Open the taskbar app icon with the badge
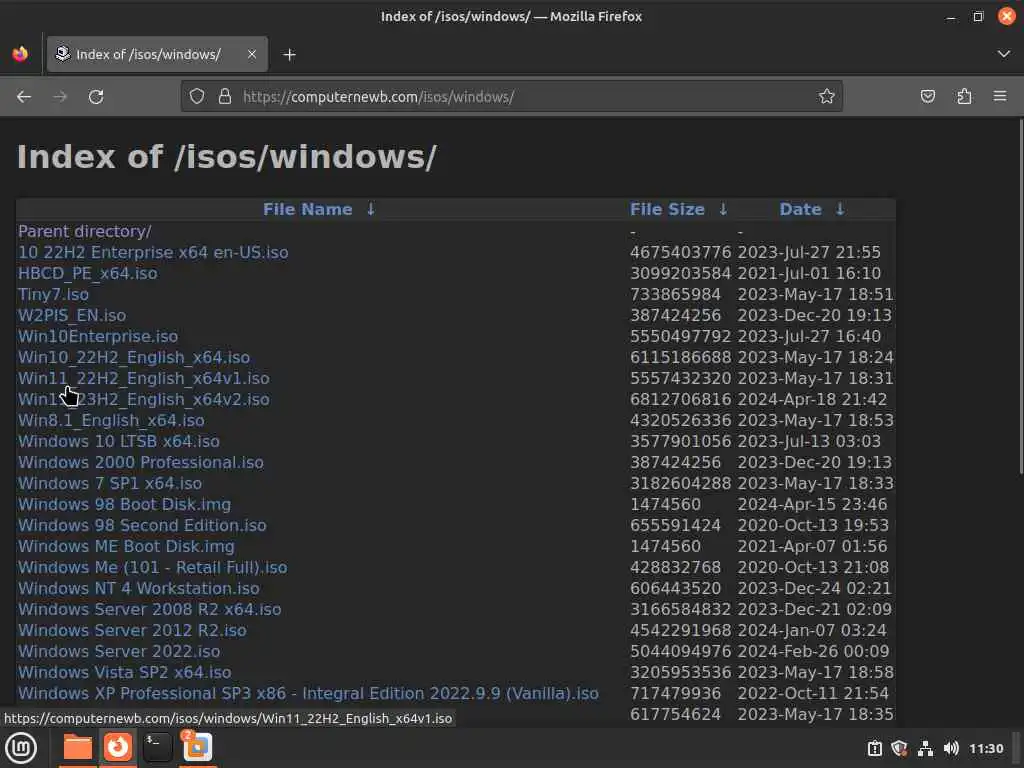Viewport: 1024px width, 768px height. tap(197, 746)
